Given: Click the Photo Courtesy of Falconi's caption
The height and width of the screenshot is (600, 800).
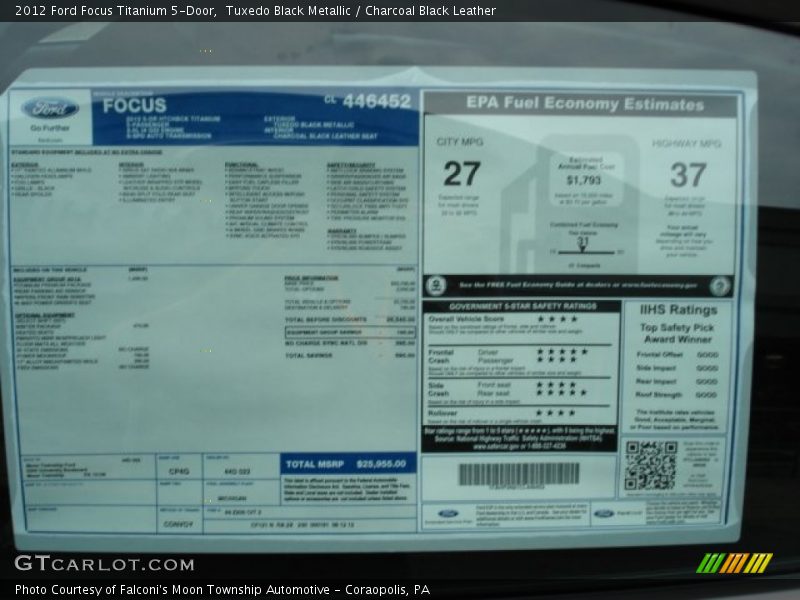Looking at the screenshot, I should (x=222, y=590).
